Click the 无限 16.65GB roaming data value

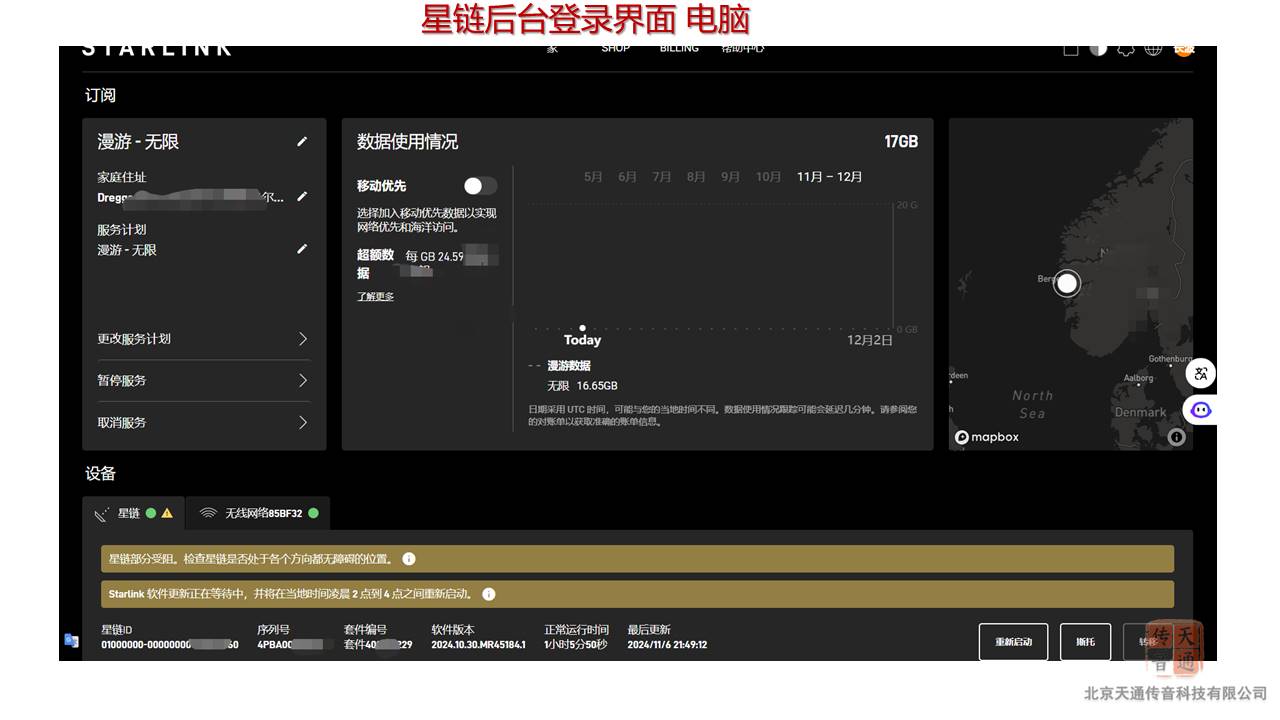[582, 386]
